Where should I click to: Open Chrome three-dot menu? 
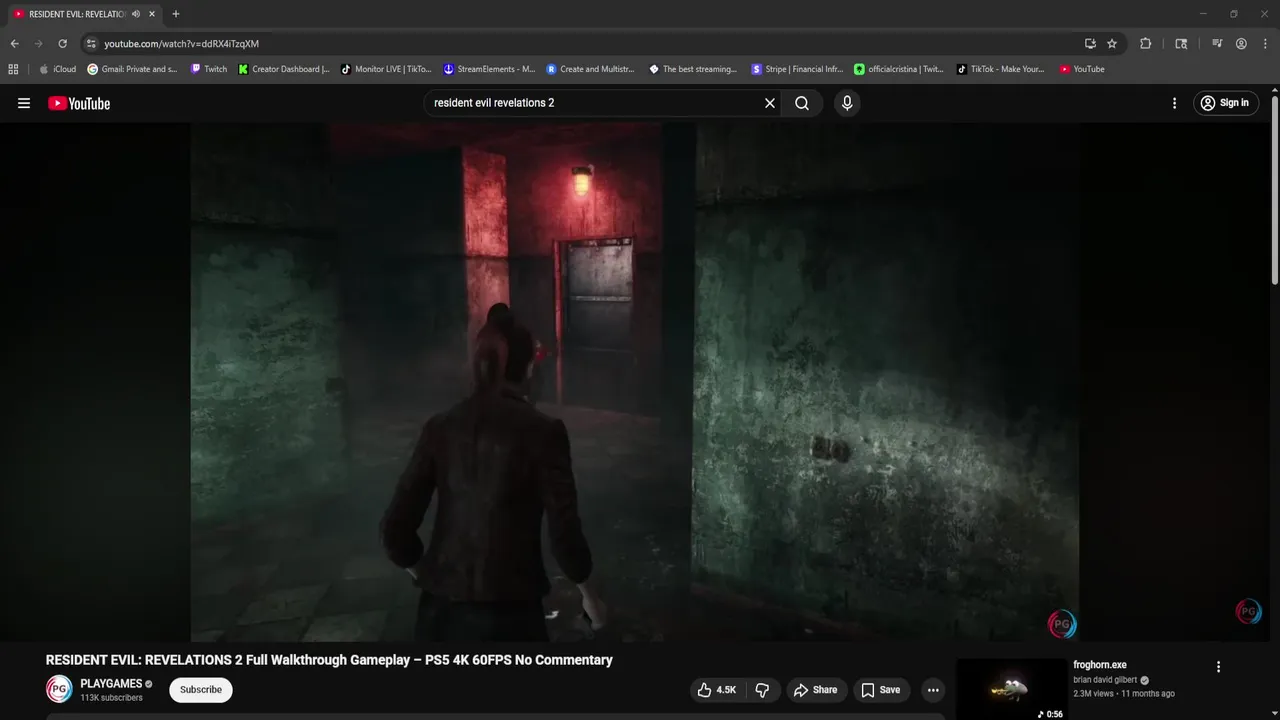1265,44
